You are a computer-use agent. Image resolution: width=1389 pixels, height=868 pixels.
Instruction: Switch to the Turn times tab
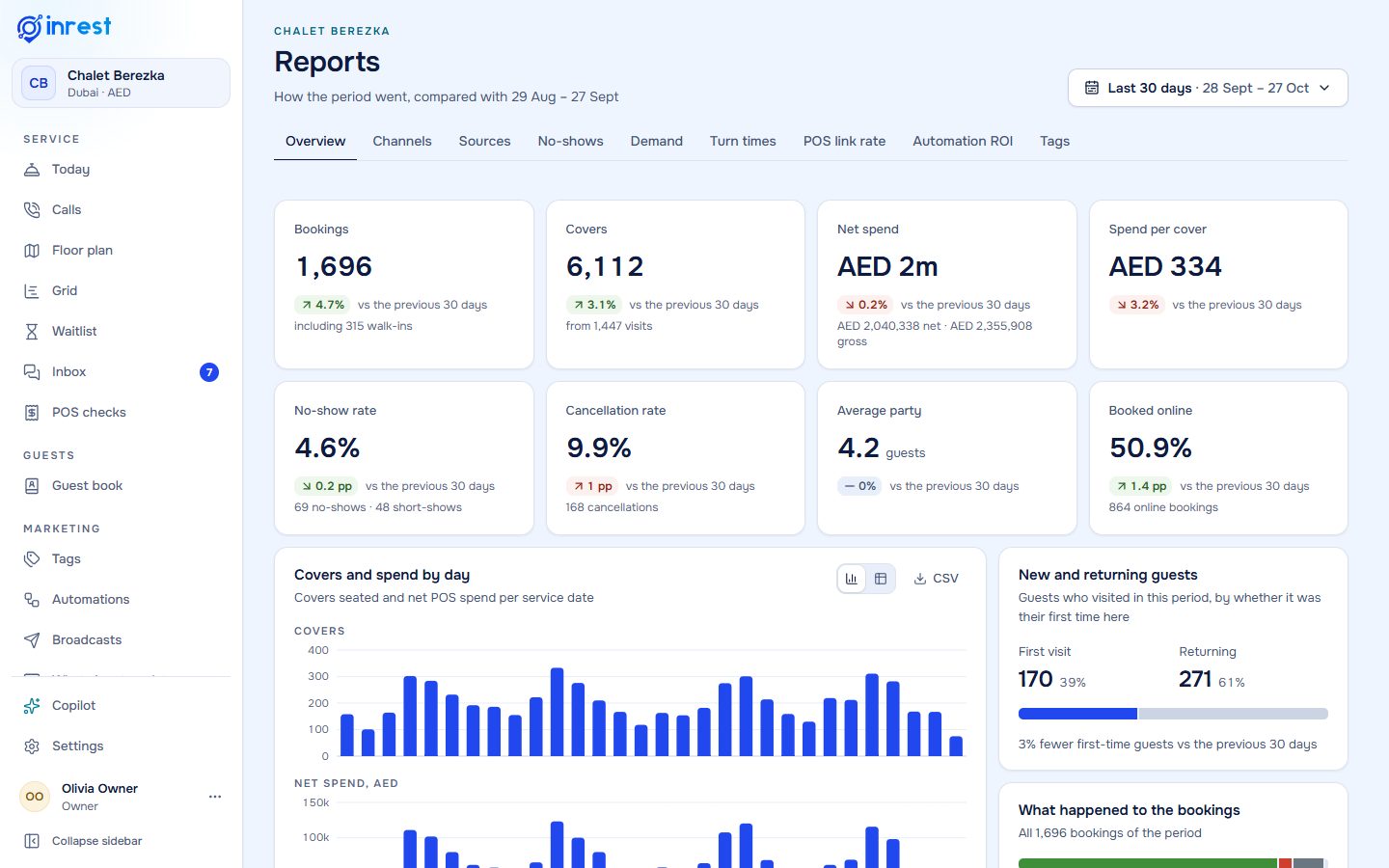tap(743, 141)
